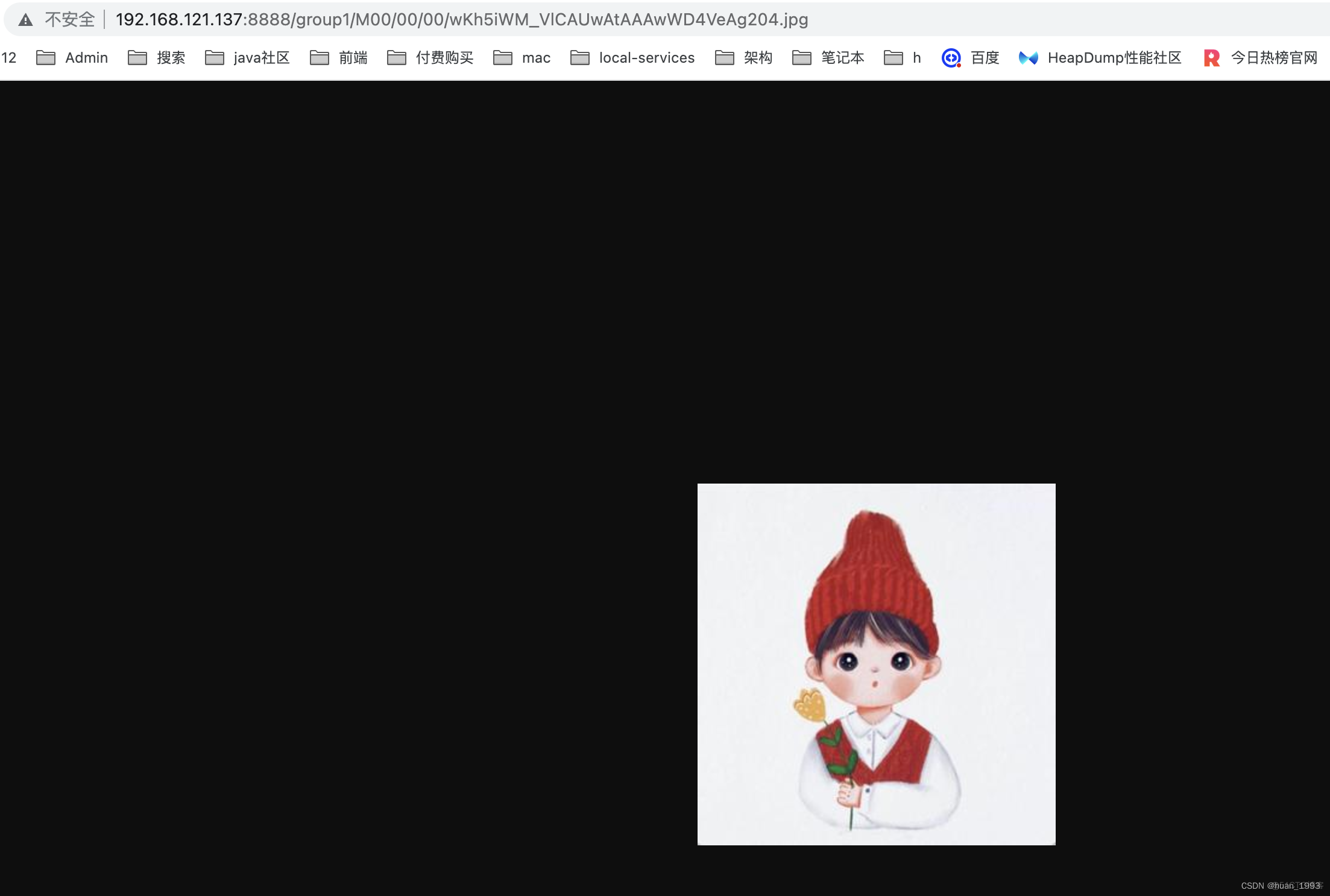This screenshot has height=896, width=1330.
Task: Click the 前端 folder icon
Action: click(x=320, y=58)
